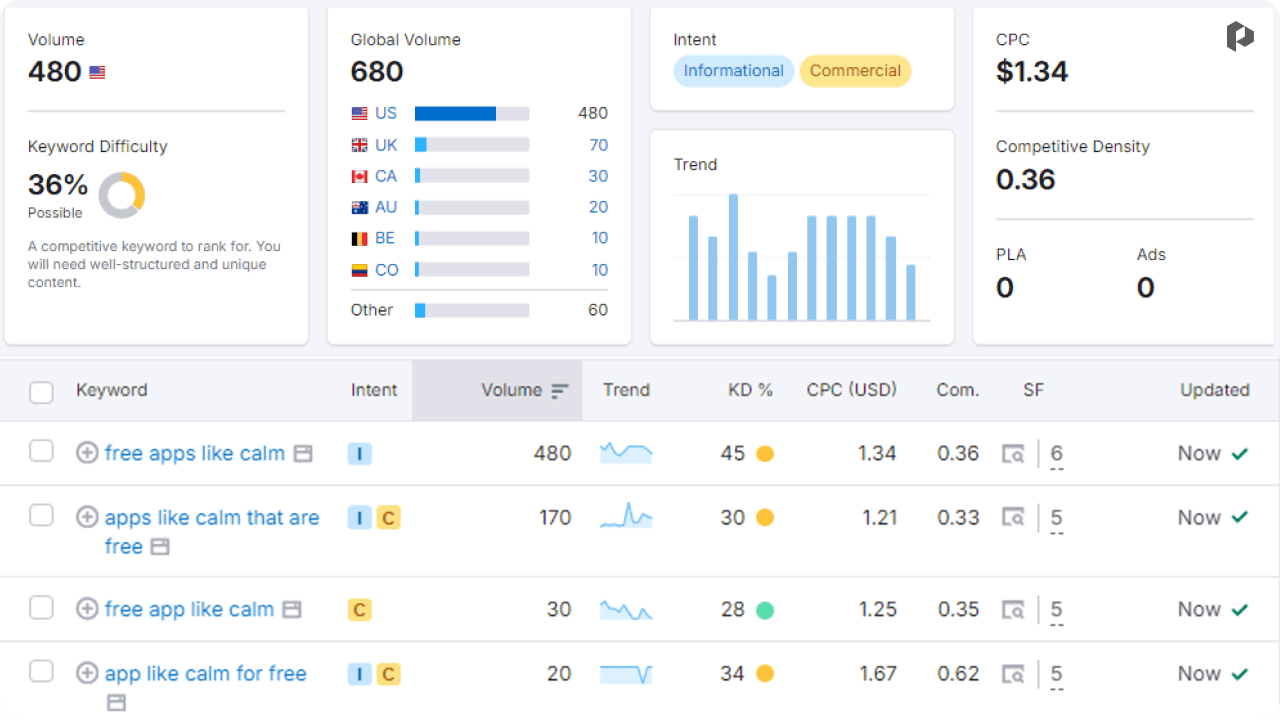1280x720 pixels.
Task: Tick the select-all checkbox in table header
Action: pos(41,392)
